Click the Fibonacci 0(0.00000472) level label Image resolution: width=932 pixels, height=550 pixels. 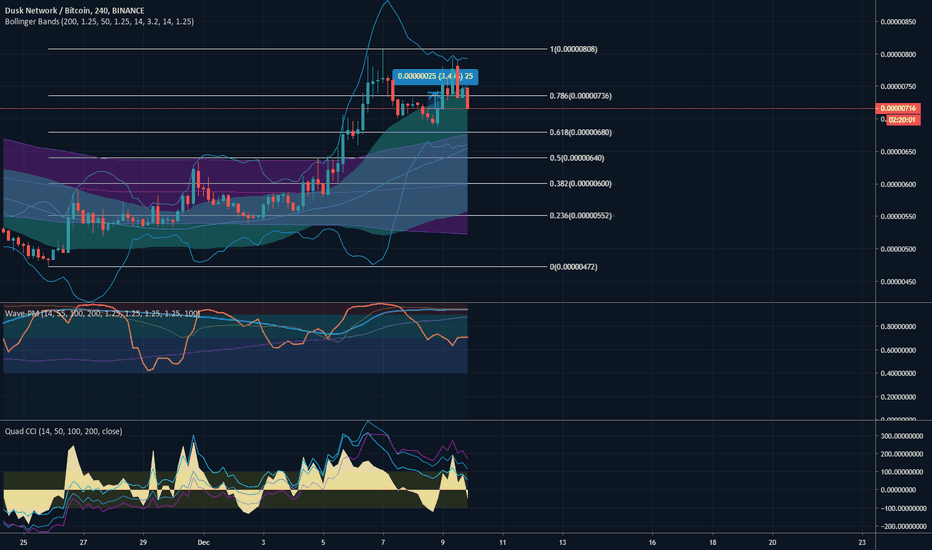(574, 267)
